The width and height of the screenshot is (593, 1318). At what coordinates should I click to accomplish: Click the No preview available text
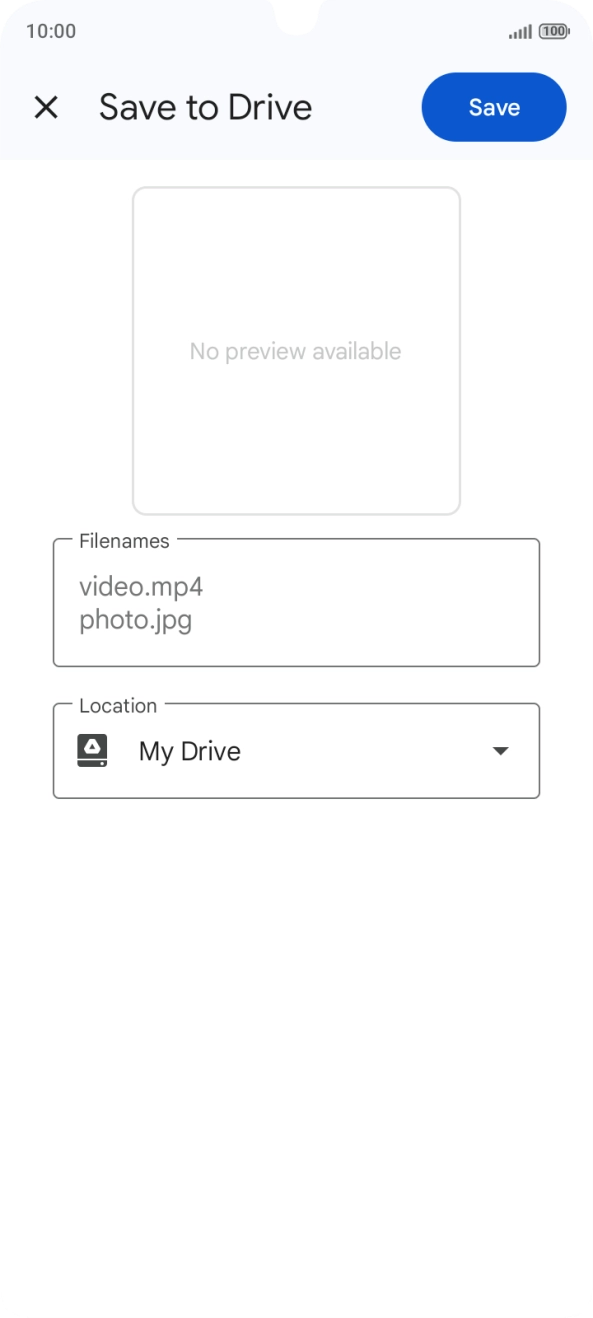tap(296, 351)
